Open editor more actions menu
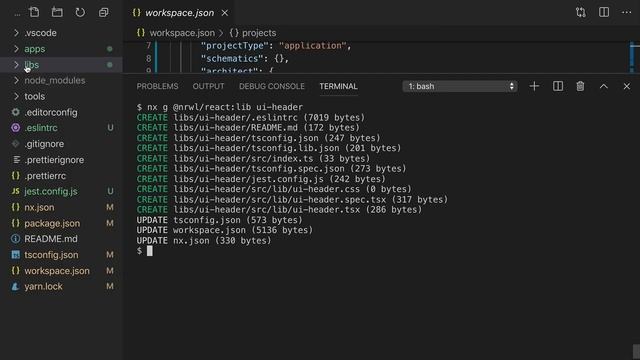Viewport: 640px width, 360px height. (627, 12)
